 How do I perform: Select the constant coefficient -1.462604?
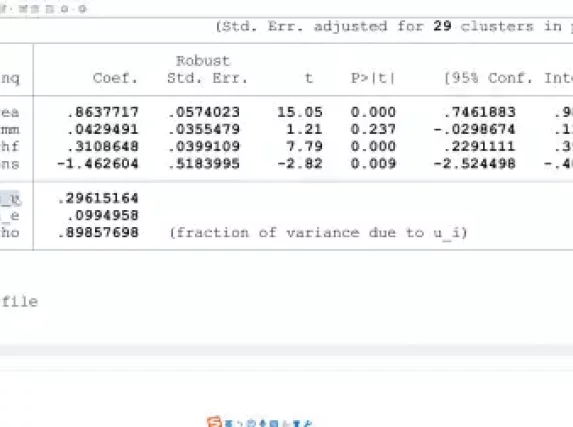tap(98, 163)
